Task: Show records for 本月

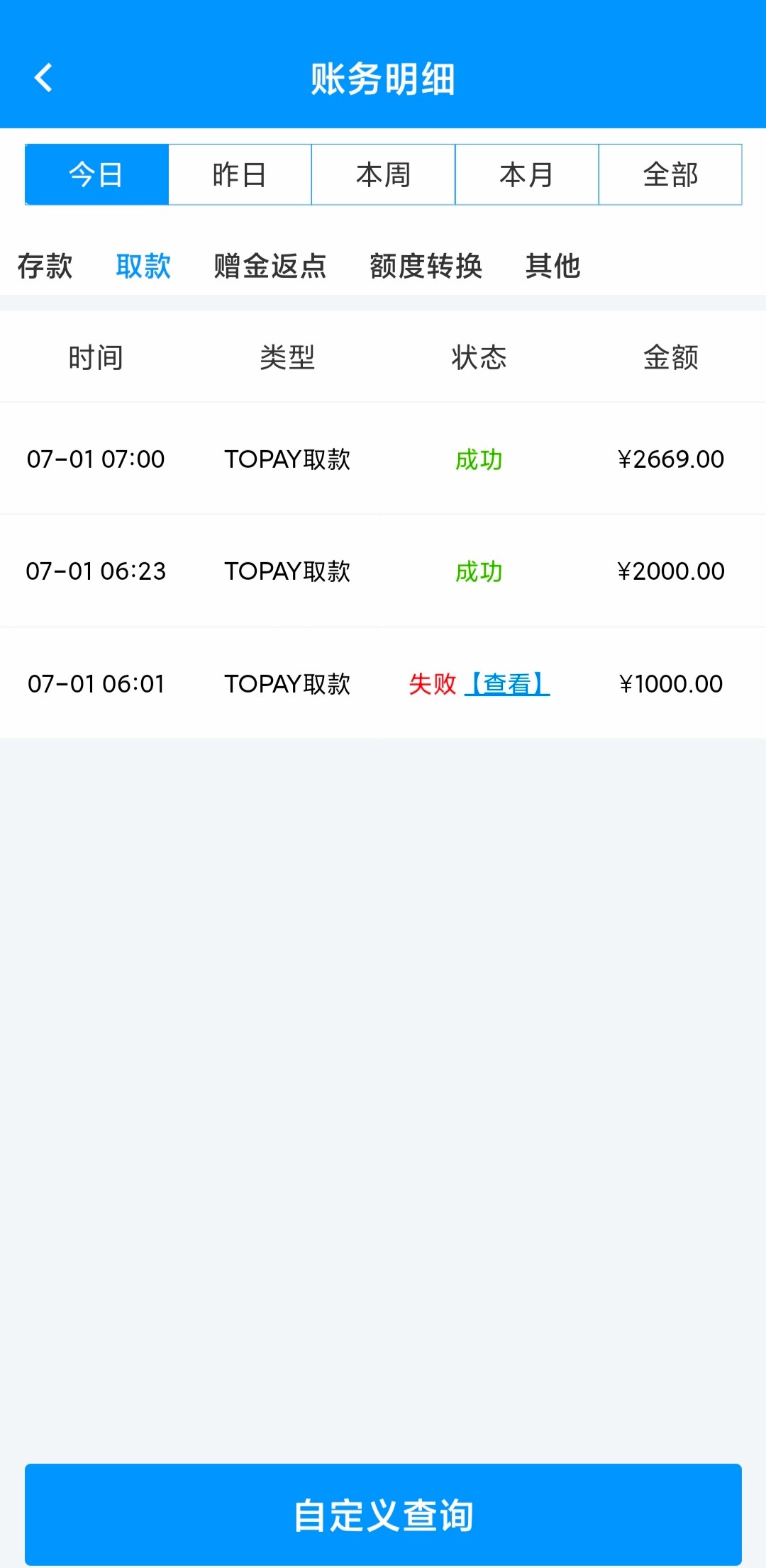Action: tap(526, 174)
